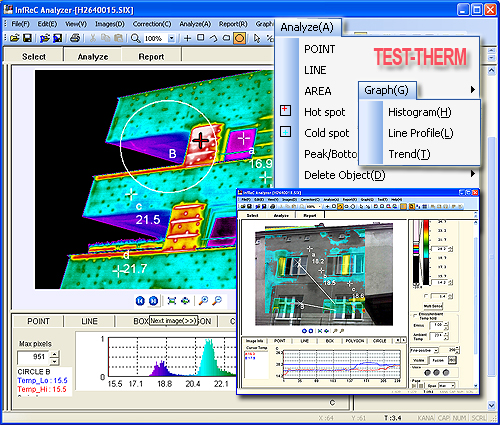Open the Edit(E) menu
The height and width of the screenshot is (425, 500).
pyautogui.click(x=47, y=24)
